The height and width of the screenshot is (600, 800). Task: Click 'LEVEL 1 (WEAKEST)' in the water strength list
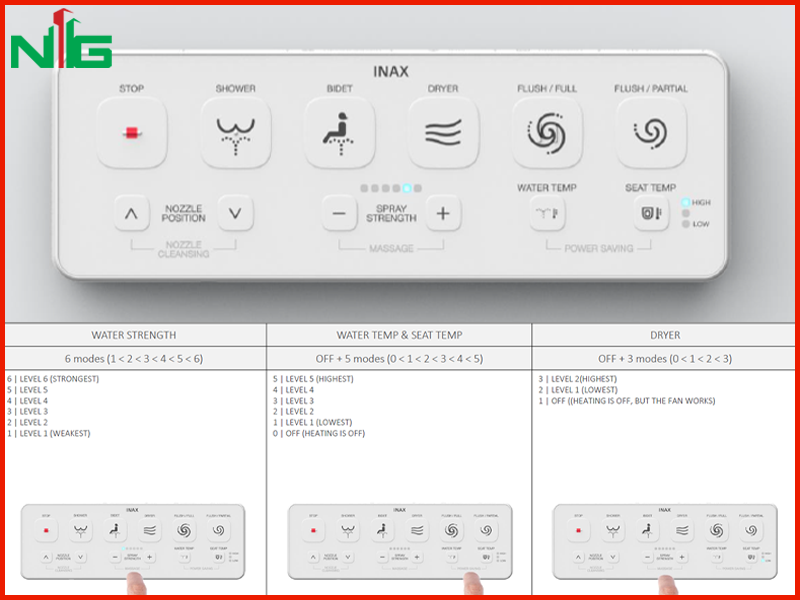point(48,433)
